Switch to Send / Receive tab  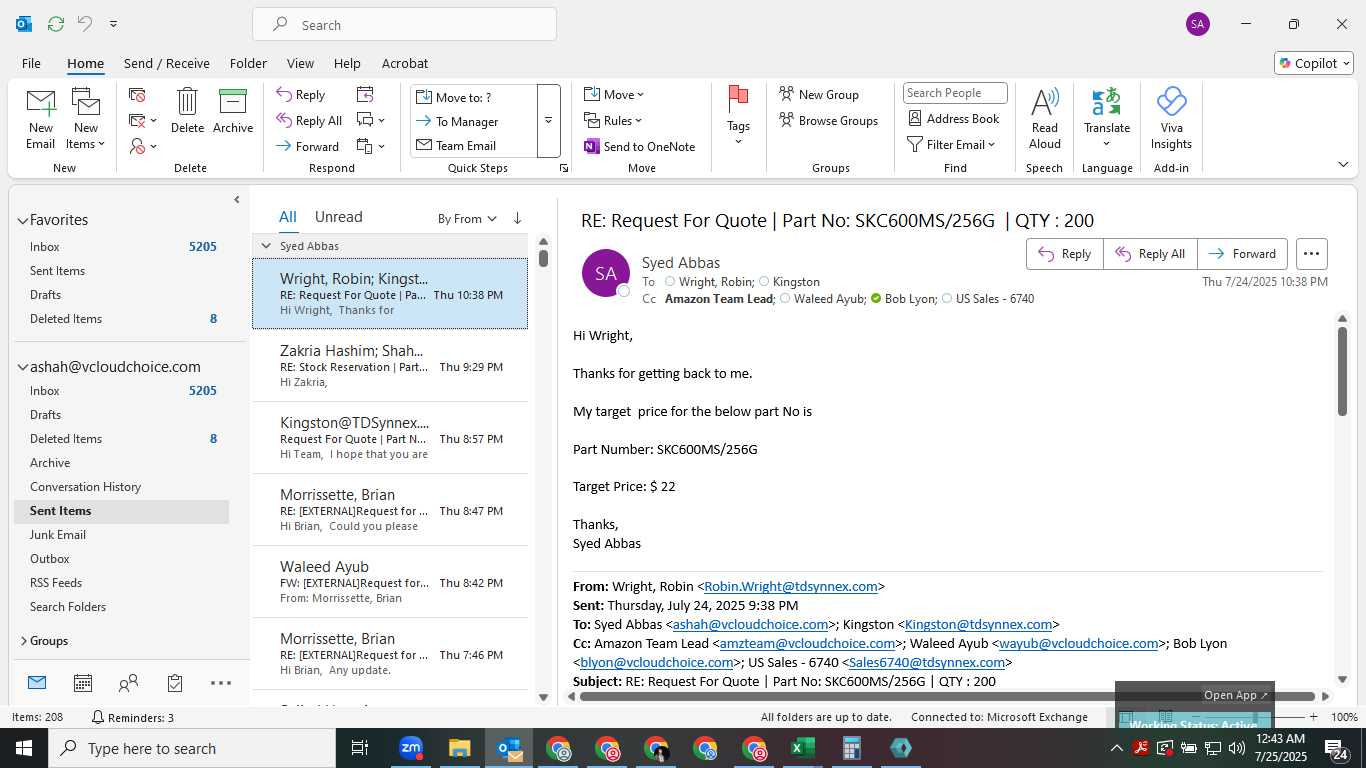pyautogui.click(x=167, y=63)
